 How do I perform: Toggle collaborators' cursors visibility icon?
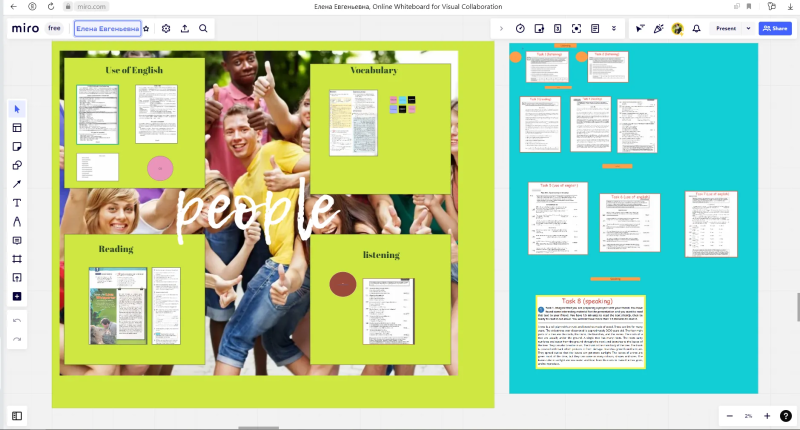click(640, 29)
